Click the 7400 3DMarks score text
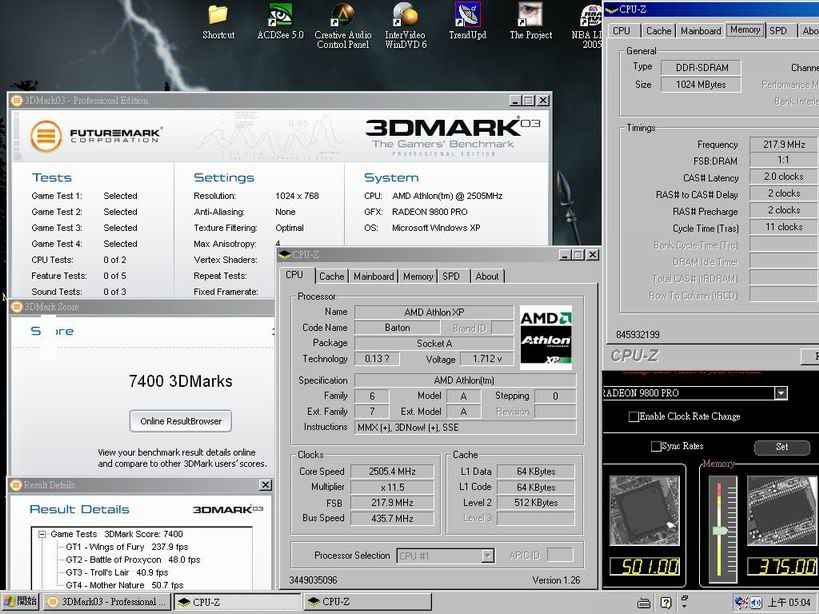 180,381
